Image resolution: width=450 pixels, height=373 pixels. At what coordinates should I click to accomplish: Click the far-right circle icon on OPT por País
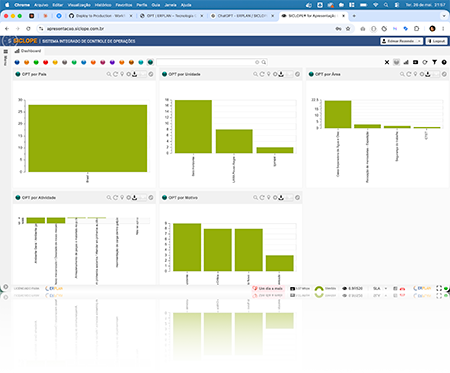coord(151,74)
